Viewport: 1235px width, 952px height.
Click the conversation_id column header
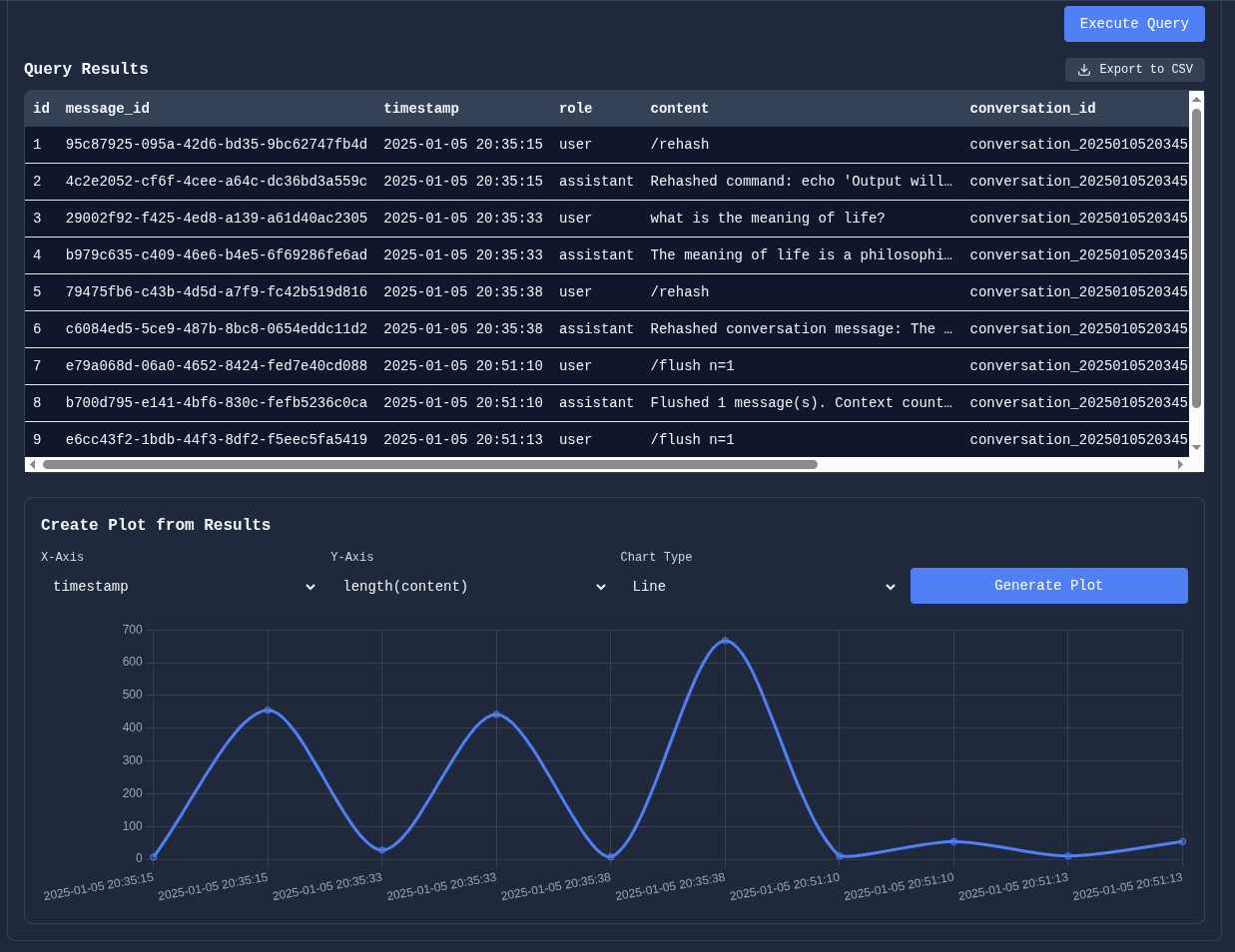(1032, 109)
